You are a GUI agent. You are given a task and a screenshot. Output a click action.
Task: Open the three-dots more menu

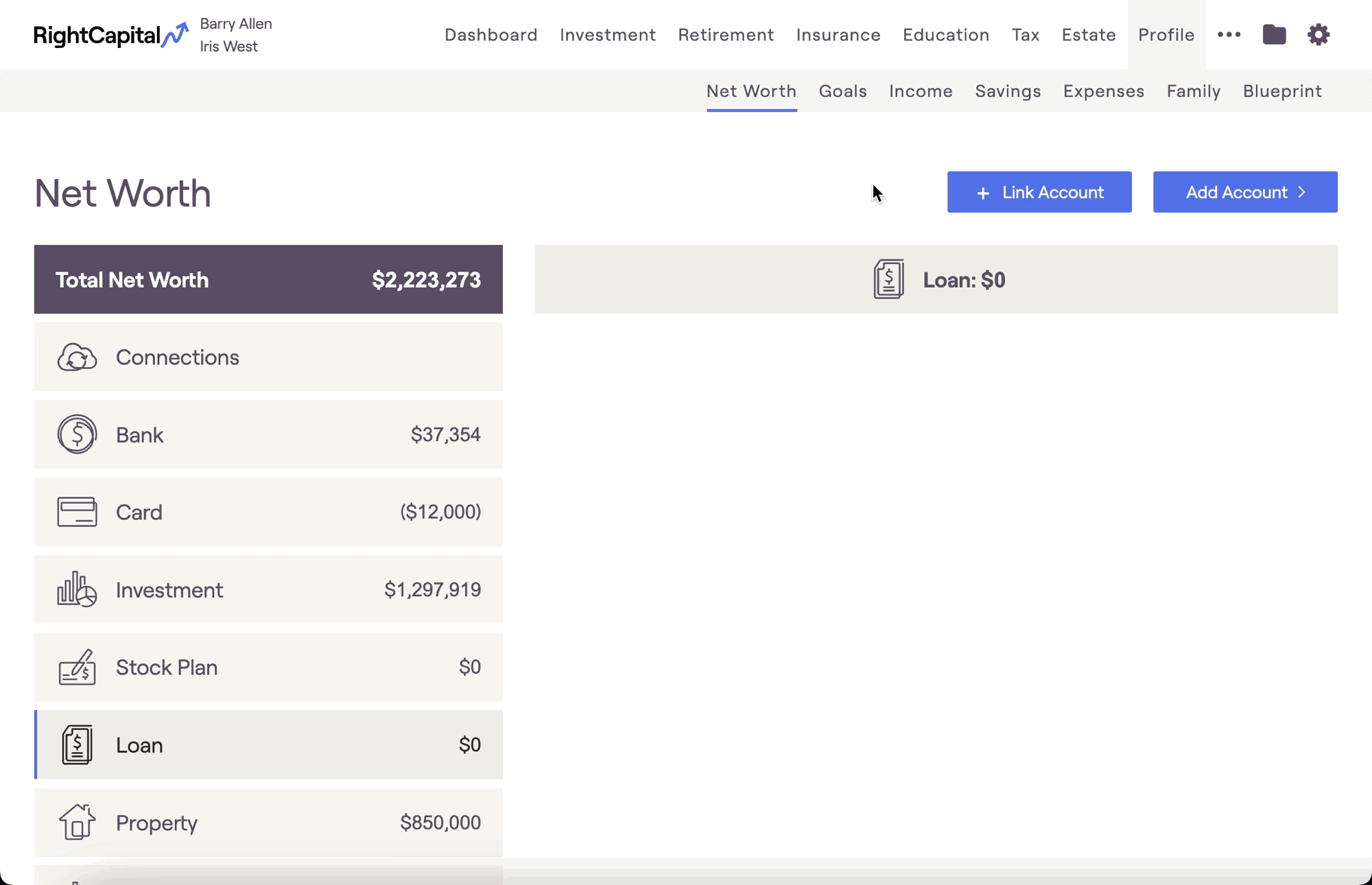pos(1229,34)
